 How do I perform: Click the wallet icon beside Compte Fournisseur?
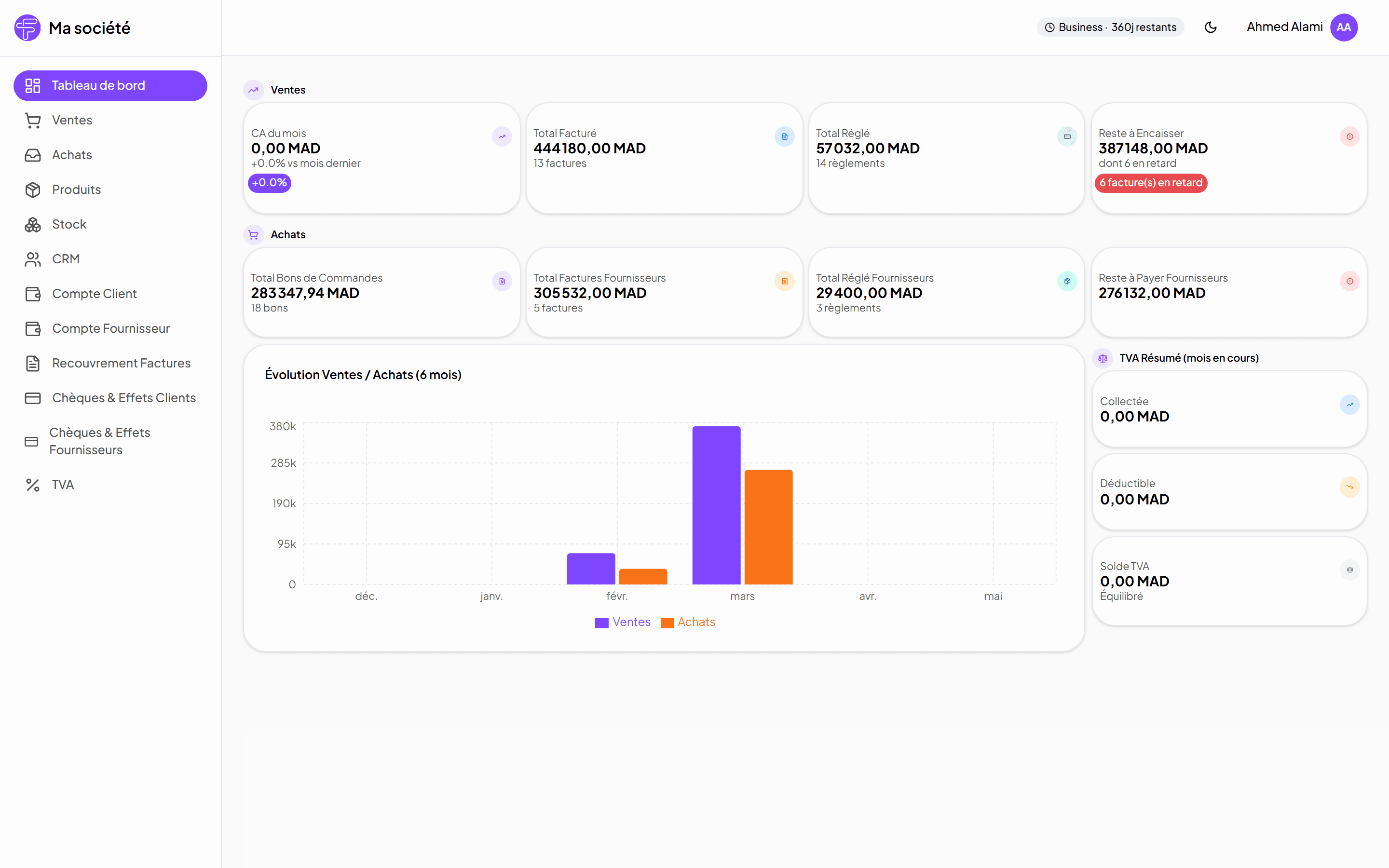tap(33, 329)
